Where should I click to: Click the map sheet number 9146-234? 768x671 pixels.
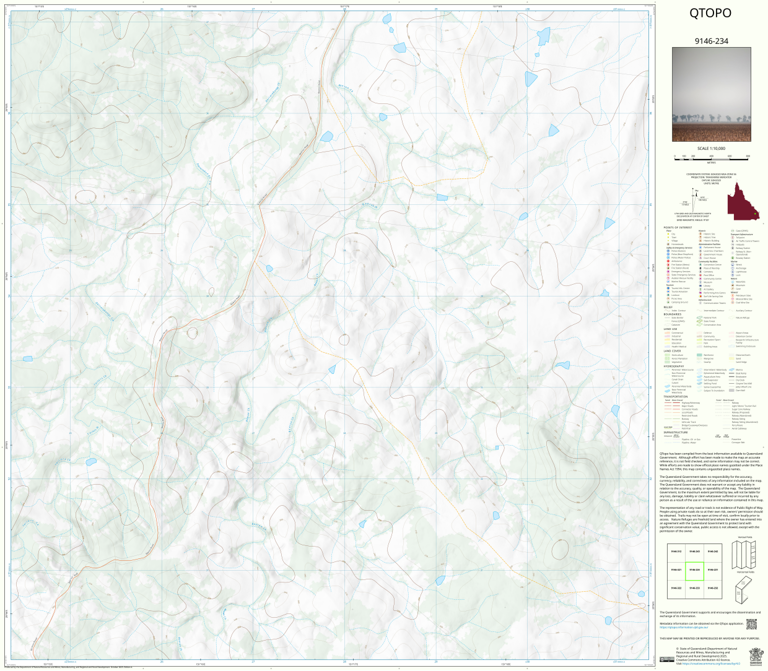[711, 41]
